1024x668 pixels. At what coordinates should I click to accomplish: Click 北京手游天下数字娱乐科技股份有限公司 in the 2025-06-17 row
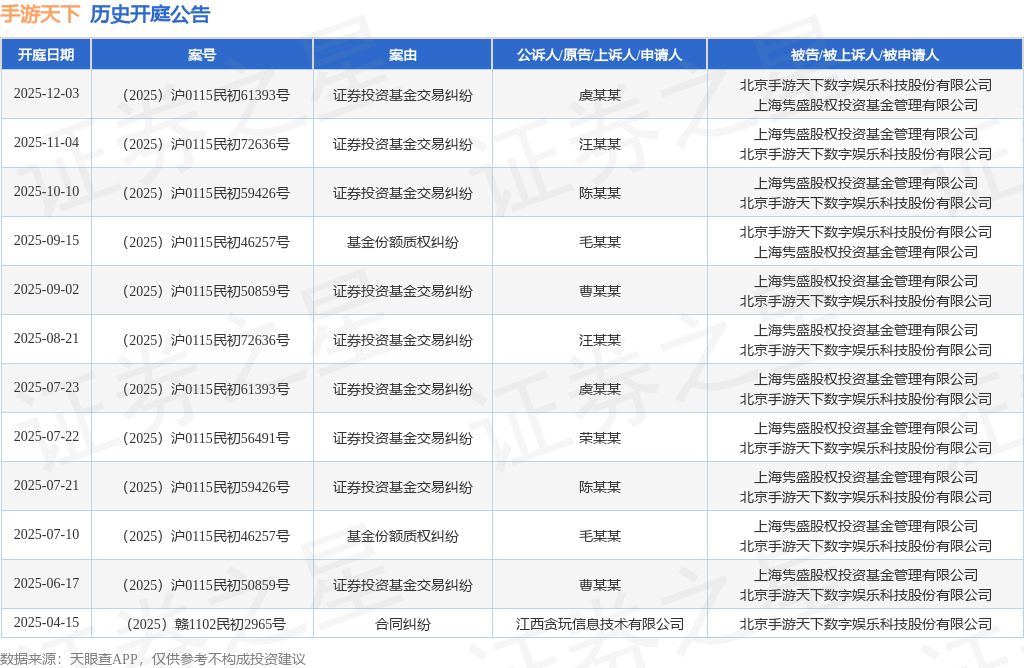865,595
